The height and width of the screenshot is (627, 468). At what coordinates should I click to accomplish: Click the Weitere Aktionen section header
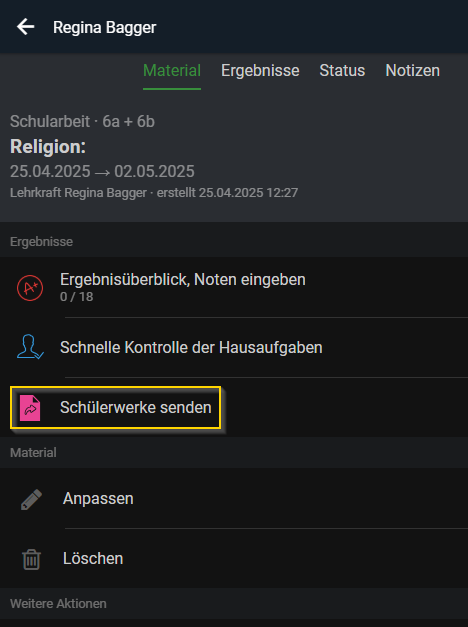tap(58, 603)
